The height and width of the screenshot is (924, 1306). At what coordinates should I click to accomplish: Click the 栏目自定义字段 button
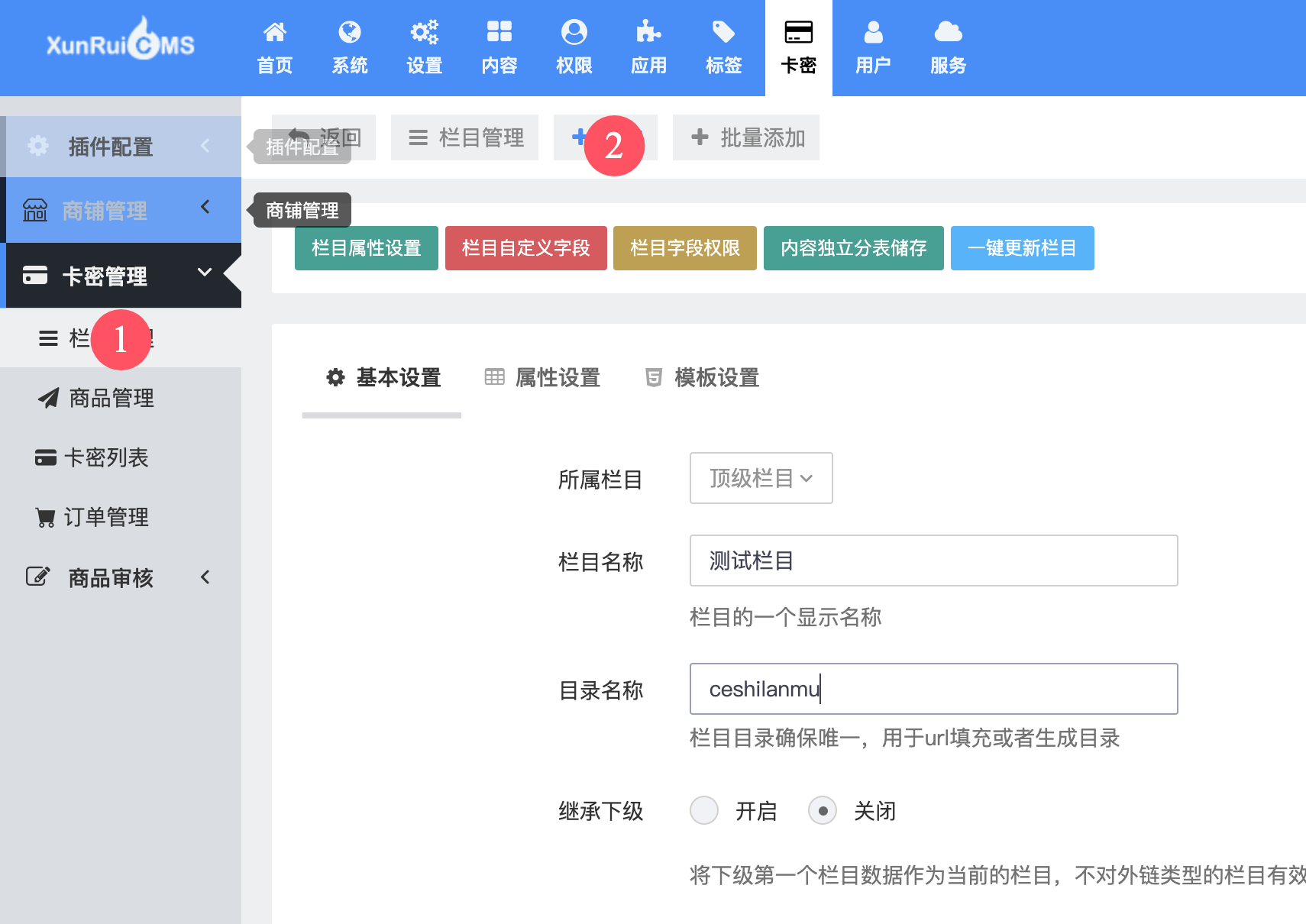[x=525, y=248]
